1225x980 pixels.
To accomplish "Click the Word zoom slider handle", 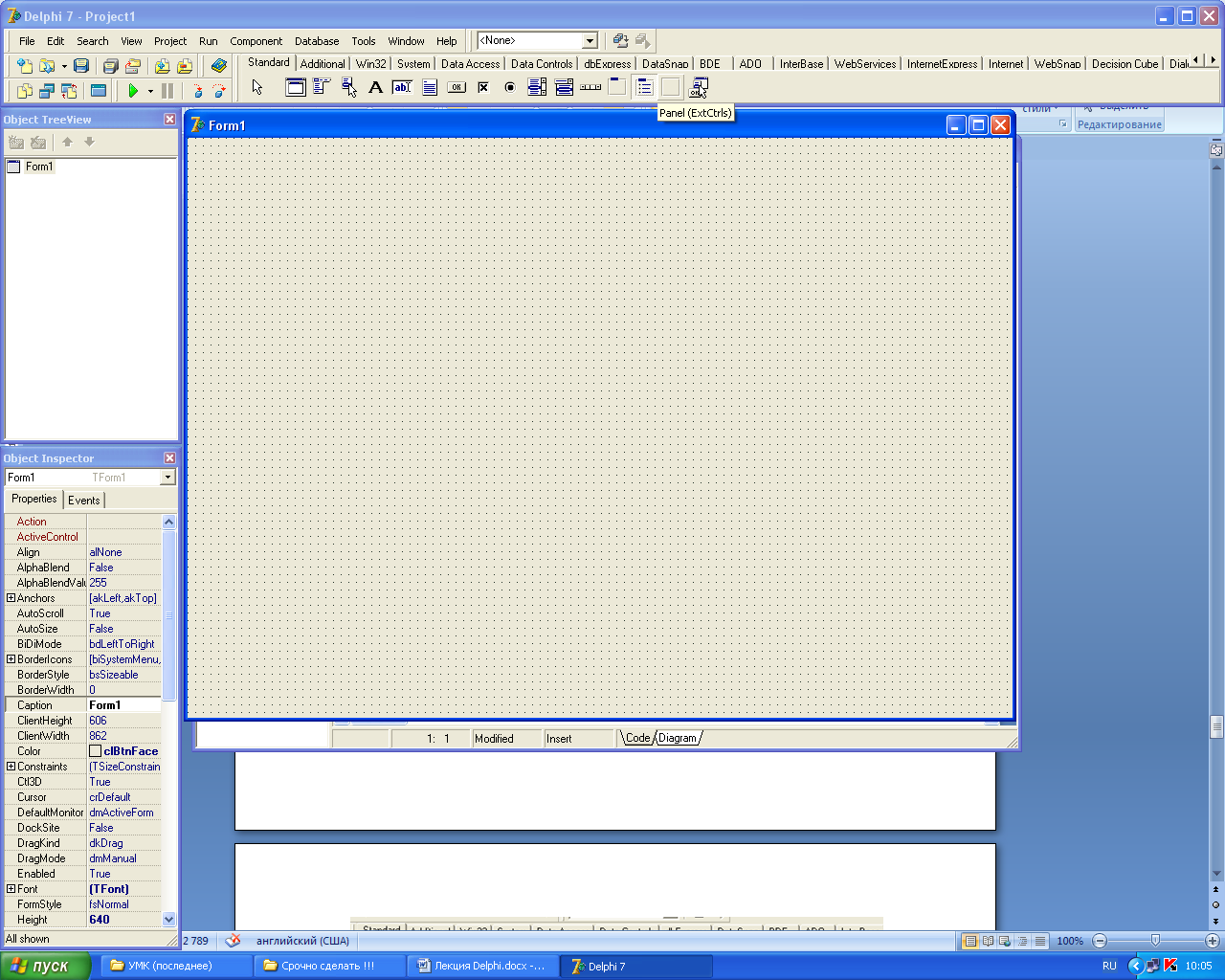I will click(x=1155, y=941).
